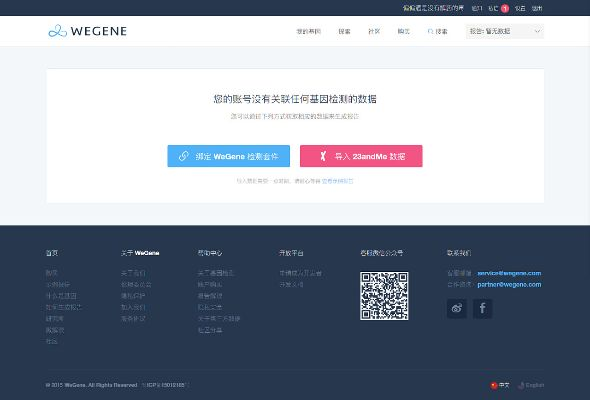
Task: Click the 联系我们 footer heading
Action: tap(459, 253)
